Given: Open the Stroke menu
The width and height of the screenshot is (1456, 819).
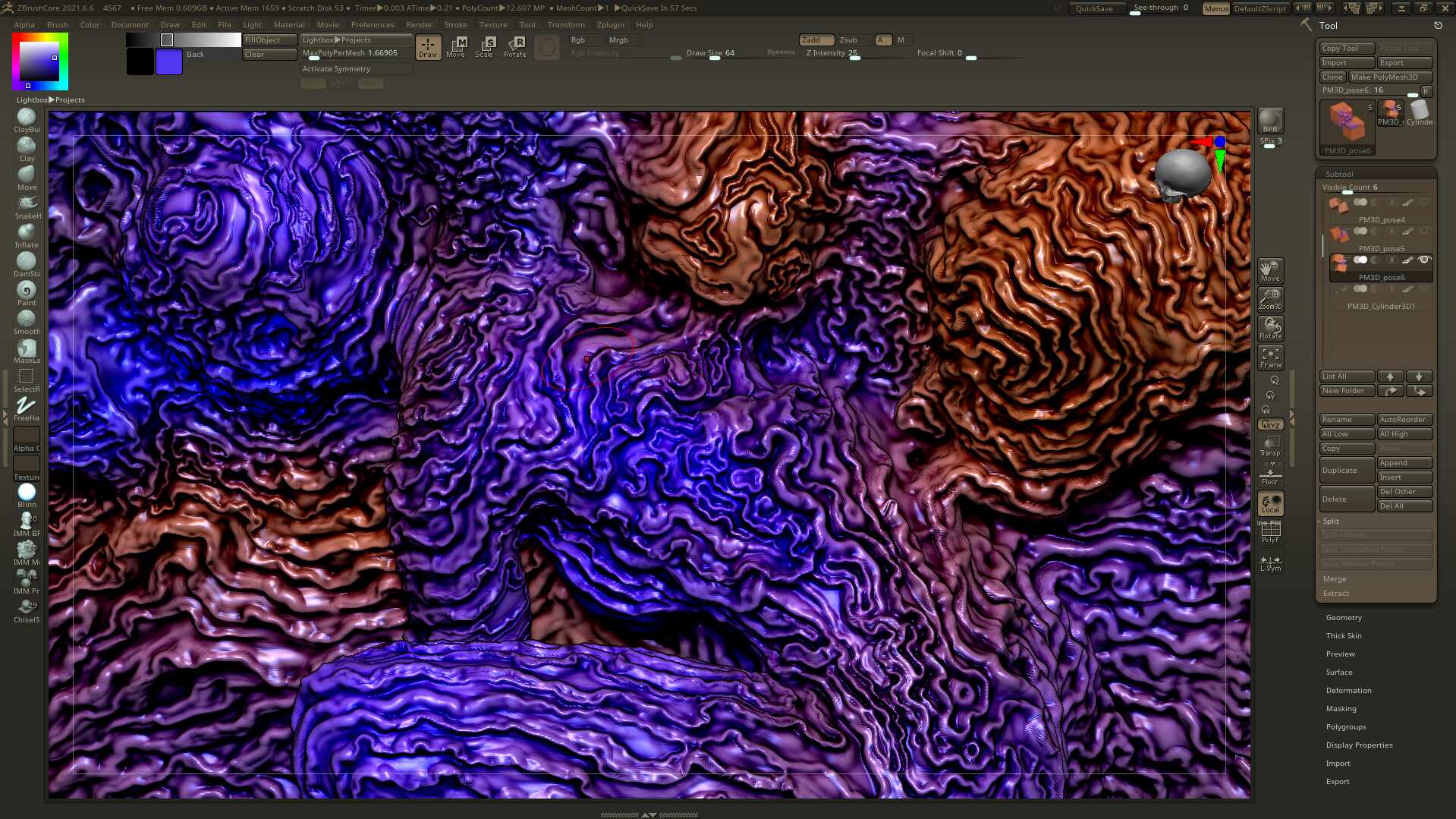Looking at the screenshot, I should [x=455, y=24].
